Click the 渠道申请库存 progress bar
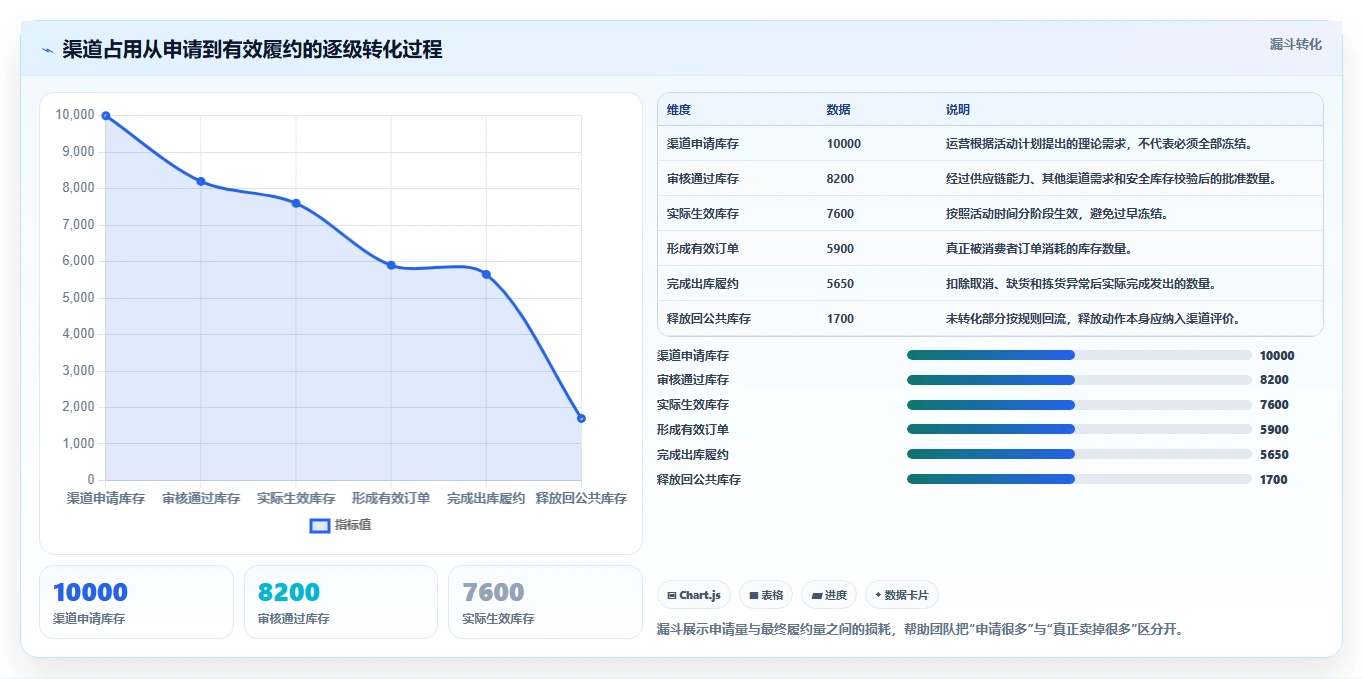This screenshot has width=1363, height=679. pos(1079,355)
